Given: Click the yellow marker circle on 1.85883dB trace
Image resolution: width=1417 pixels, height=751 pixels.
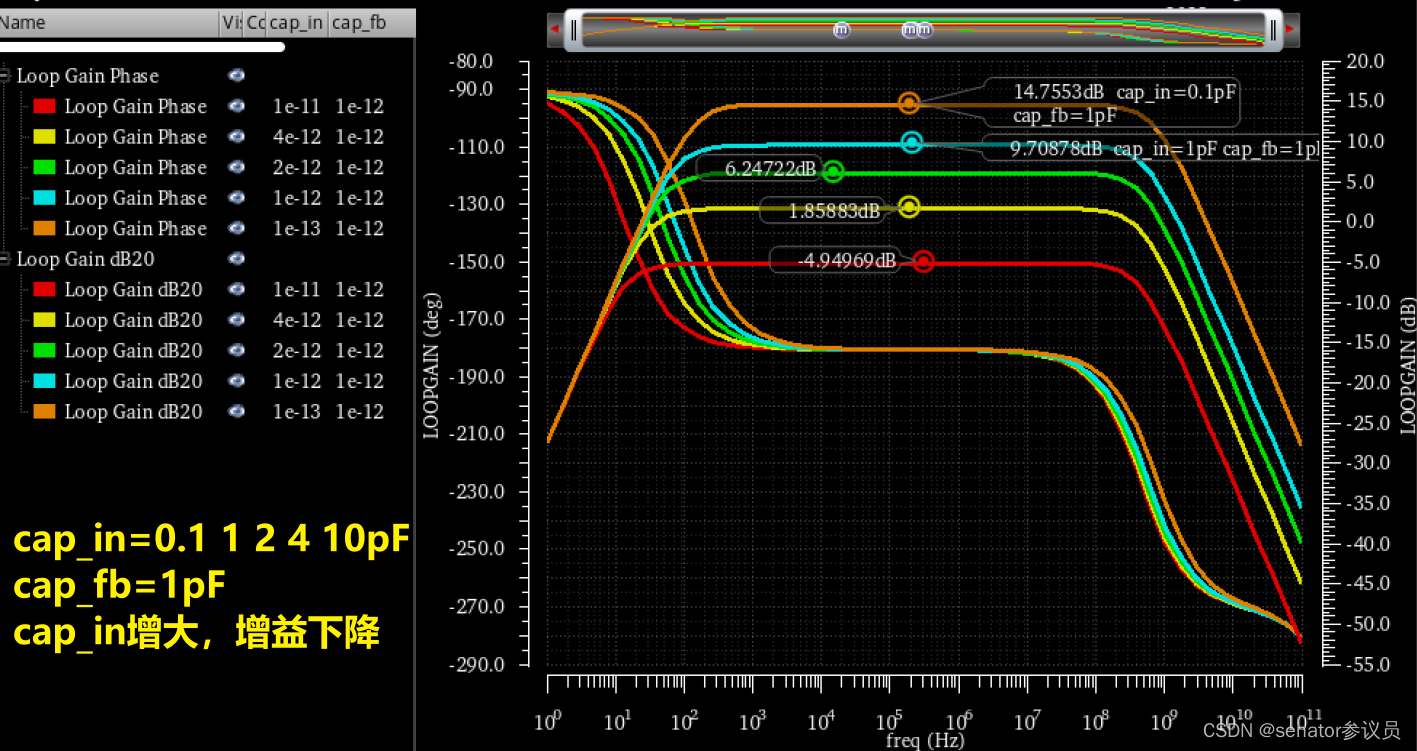Looking at the screenshot, I should [909, 207].
